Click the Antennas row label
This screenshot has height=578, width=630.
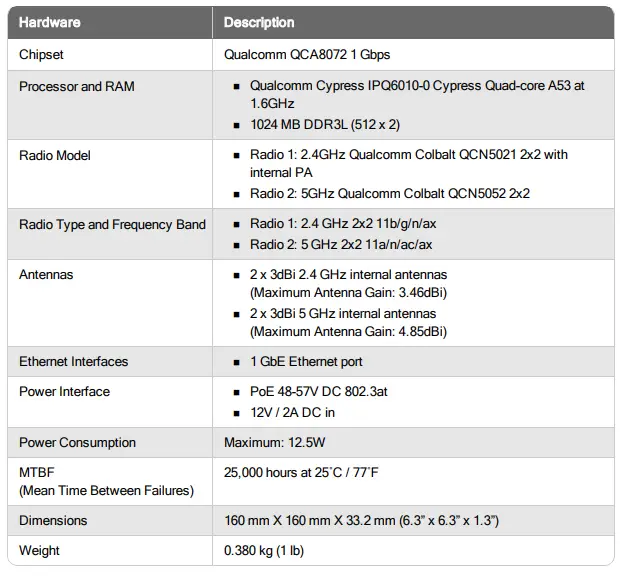click(46, 275)
